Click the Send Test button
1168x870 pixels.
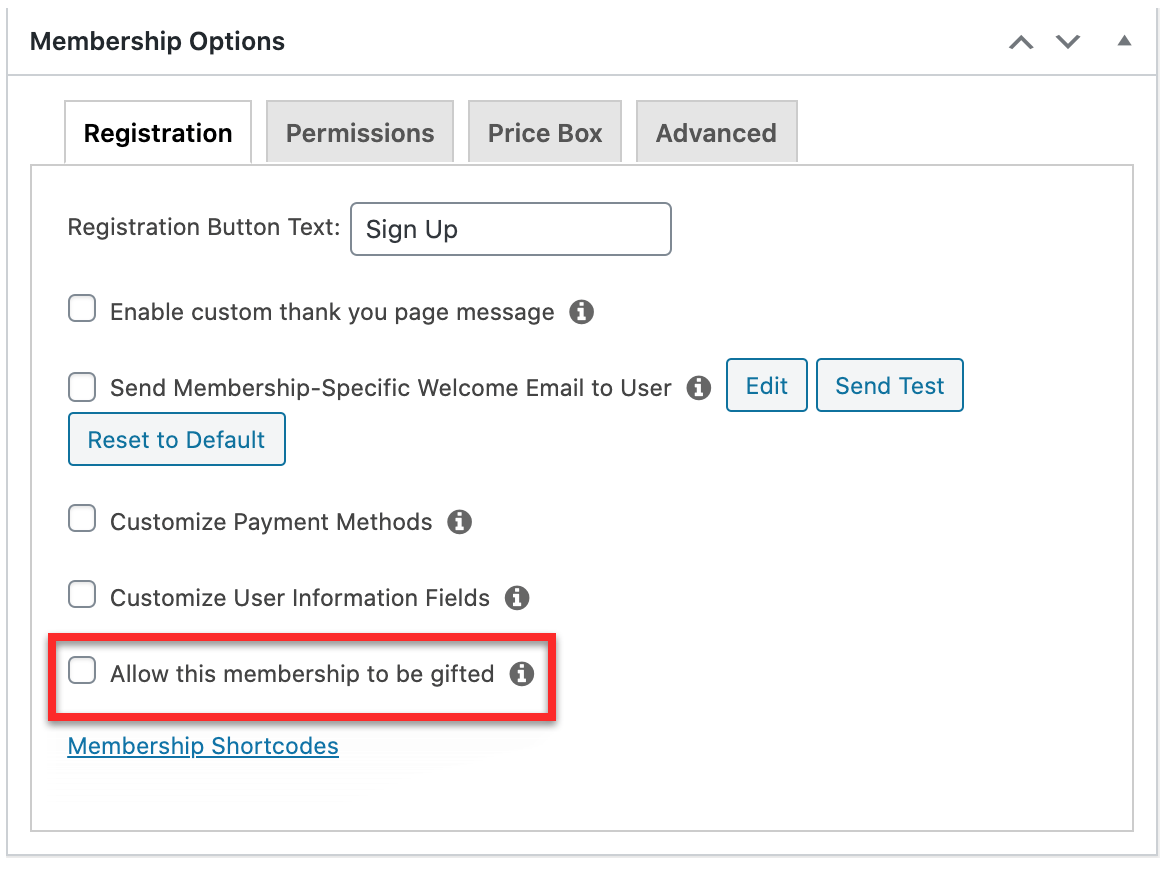point(889,385)
